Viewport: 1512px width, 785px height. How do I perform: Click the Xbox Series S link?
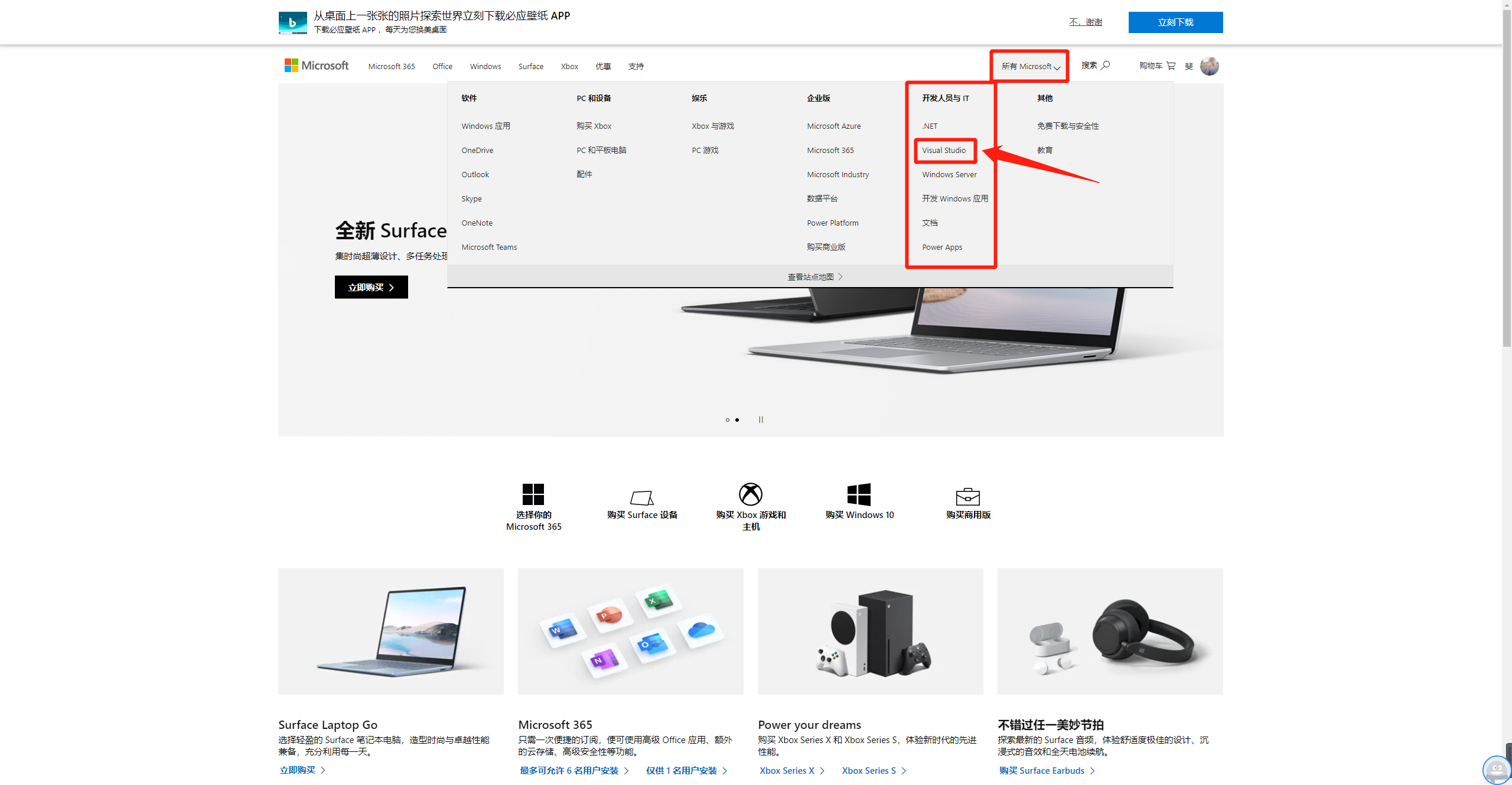click(x=874, y=770)
